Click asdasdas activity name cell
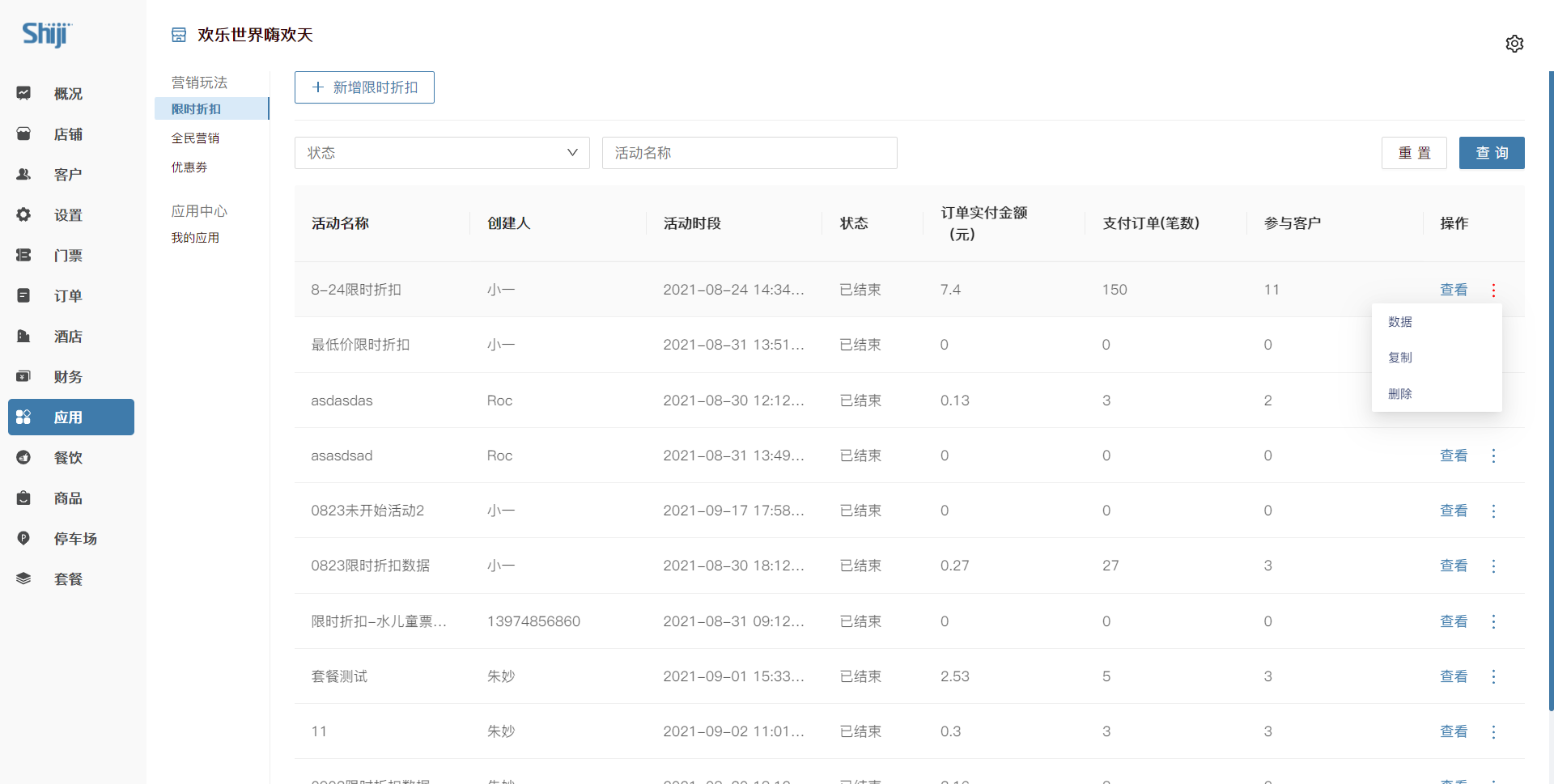 pos(342,400)
